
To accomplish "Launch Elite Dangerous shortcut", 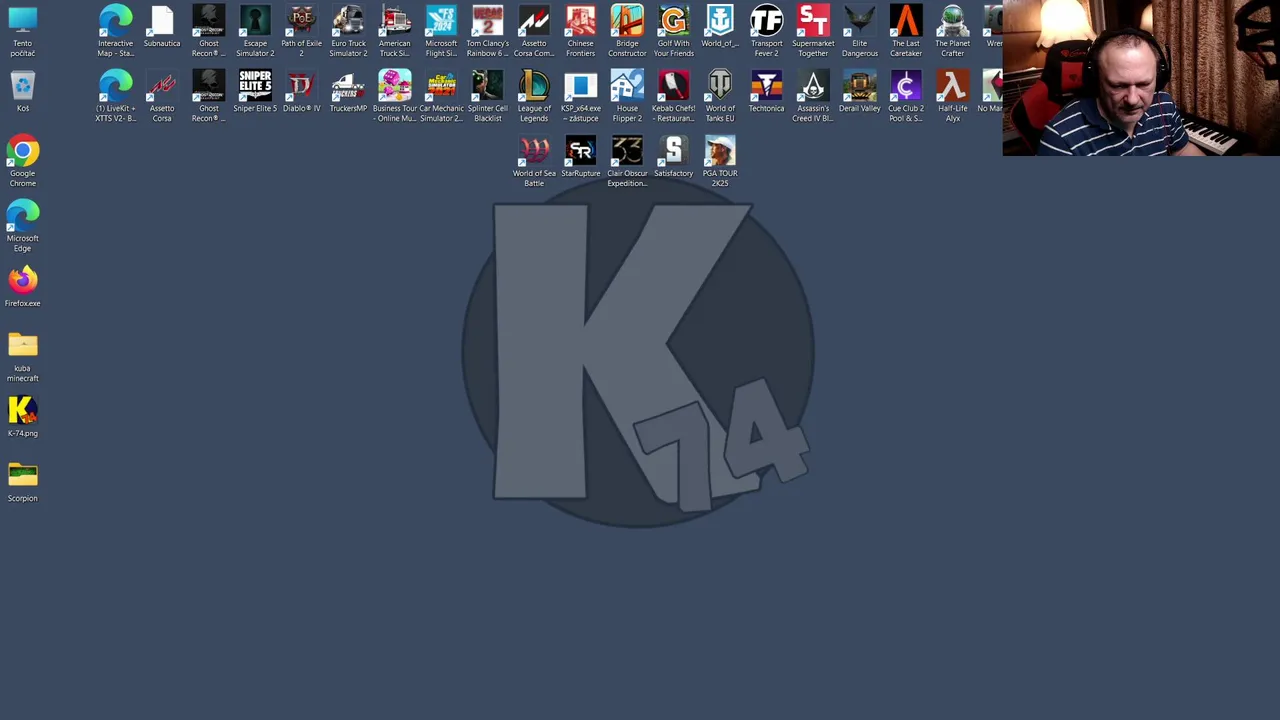I will pos(859,30).
